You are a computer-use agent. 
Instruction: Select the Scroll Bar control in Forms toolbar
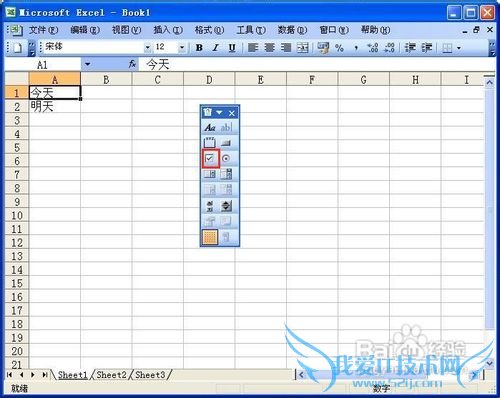click(210, 206)
